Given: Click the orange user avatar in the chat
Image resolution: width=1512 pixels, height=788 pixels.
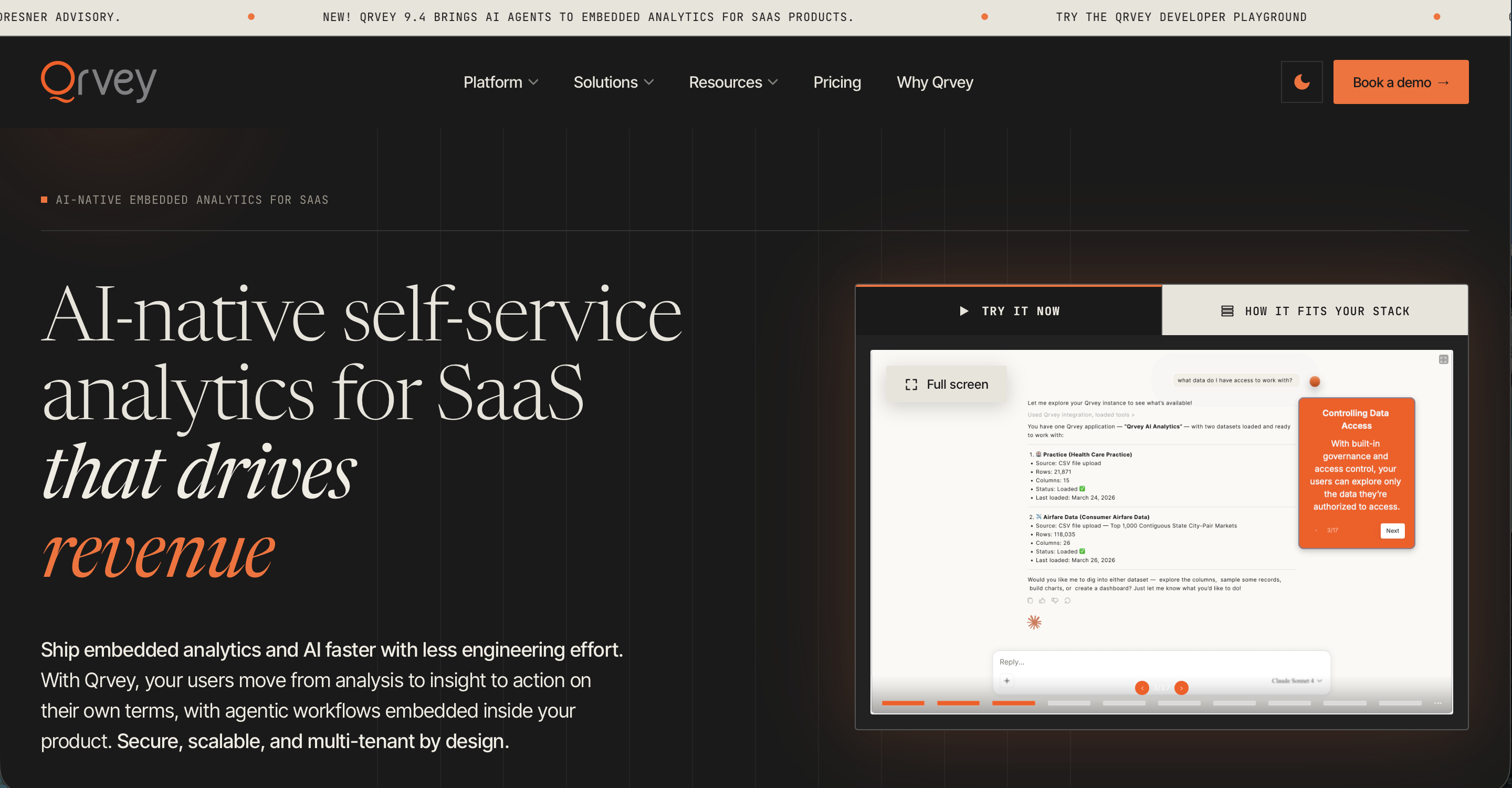Looking at the screenshot, I should click(1315, 382).
